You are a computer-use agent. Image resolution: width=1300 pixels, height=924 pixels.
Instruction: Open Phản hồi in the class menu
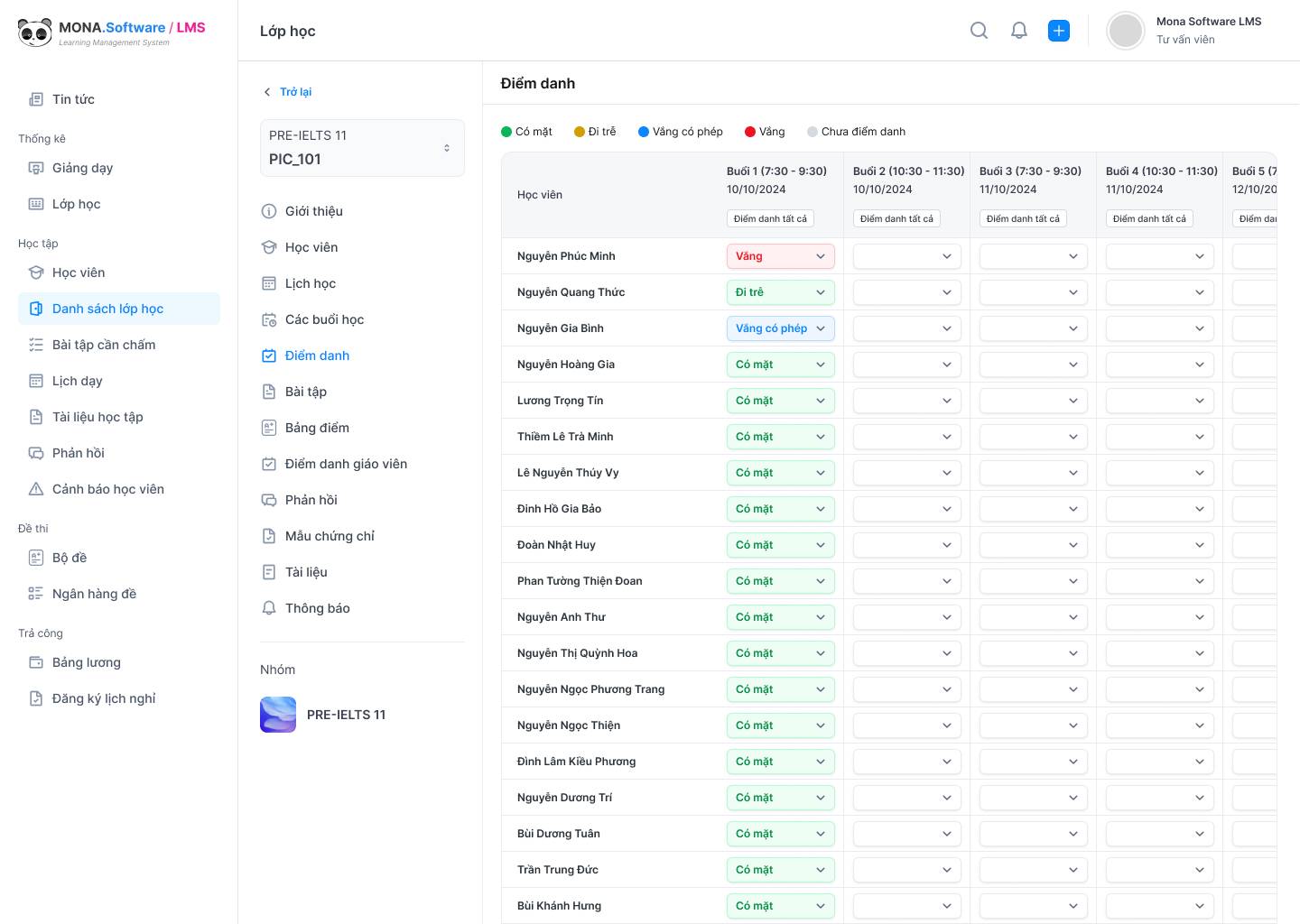point(300,500)
